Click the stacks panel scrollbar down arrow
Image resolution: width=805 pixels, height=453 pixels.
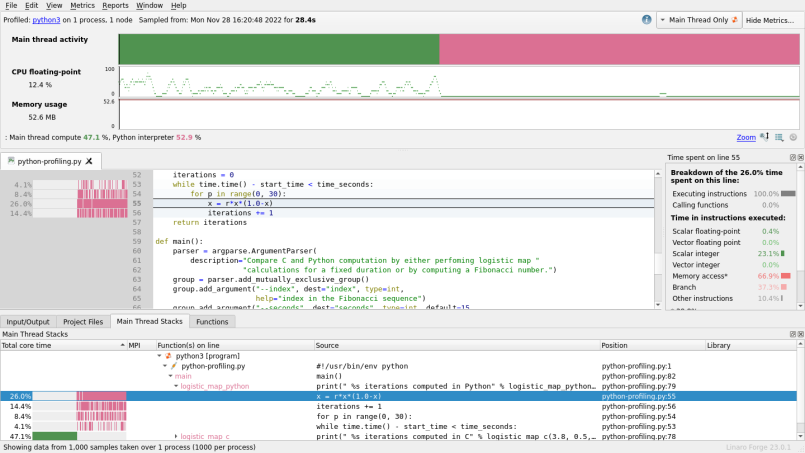click(800, 436)
